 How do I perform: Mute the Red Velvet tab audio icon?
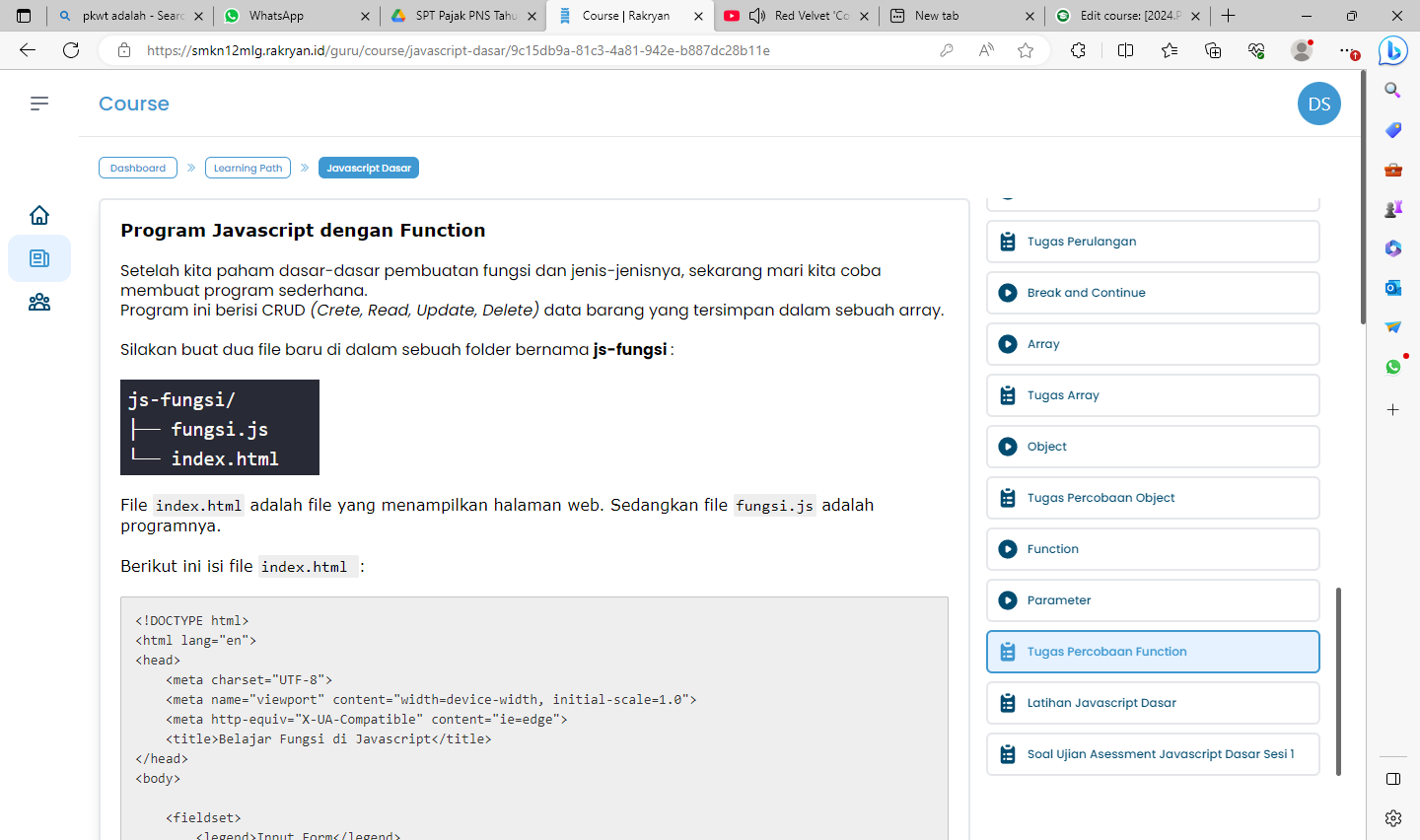click(x=757, y=16)
